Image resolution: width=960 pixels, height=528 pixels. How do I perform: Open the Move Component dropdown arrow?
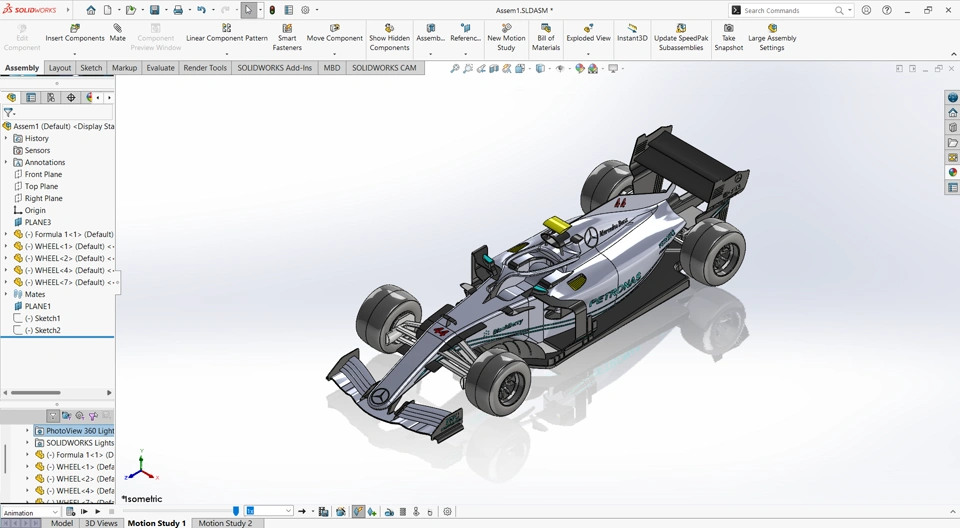334,54
